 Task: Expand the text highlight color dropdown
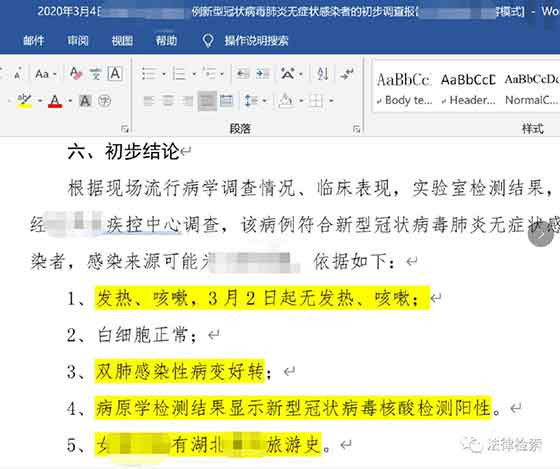40,101
